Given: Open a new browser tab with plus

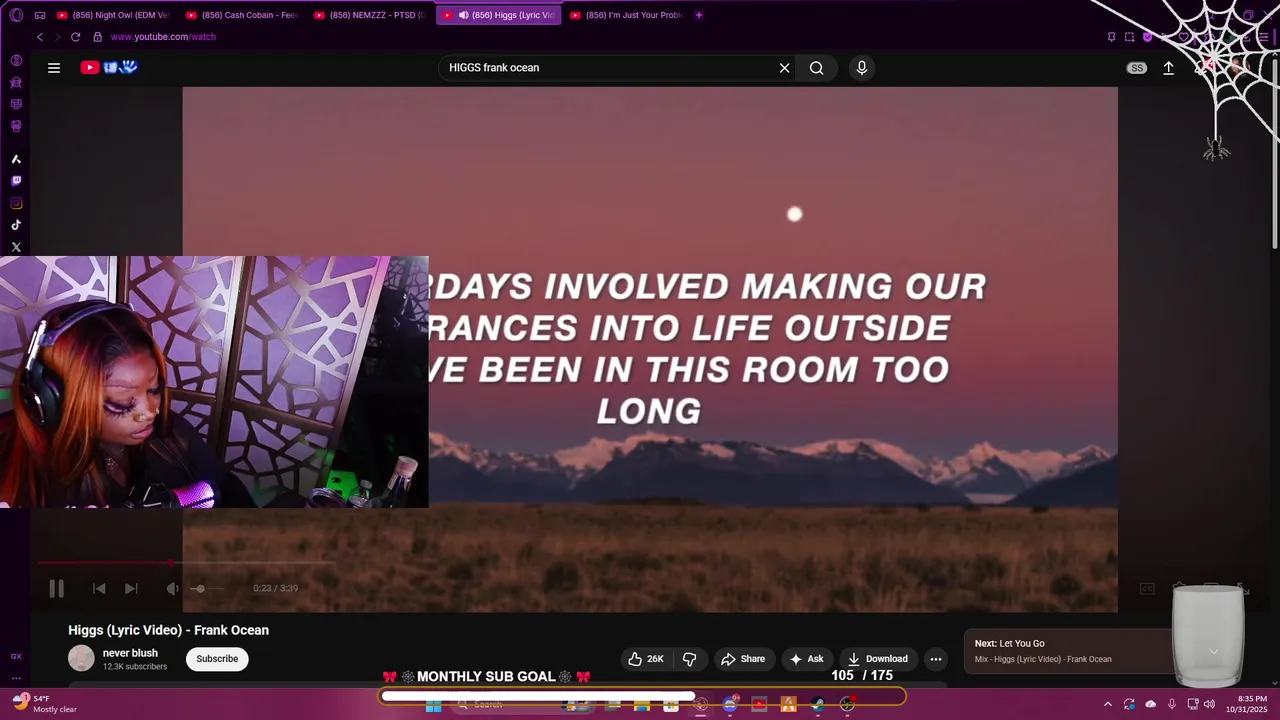Looking at the screenshot, I should [x=699, y=15].
